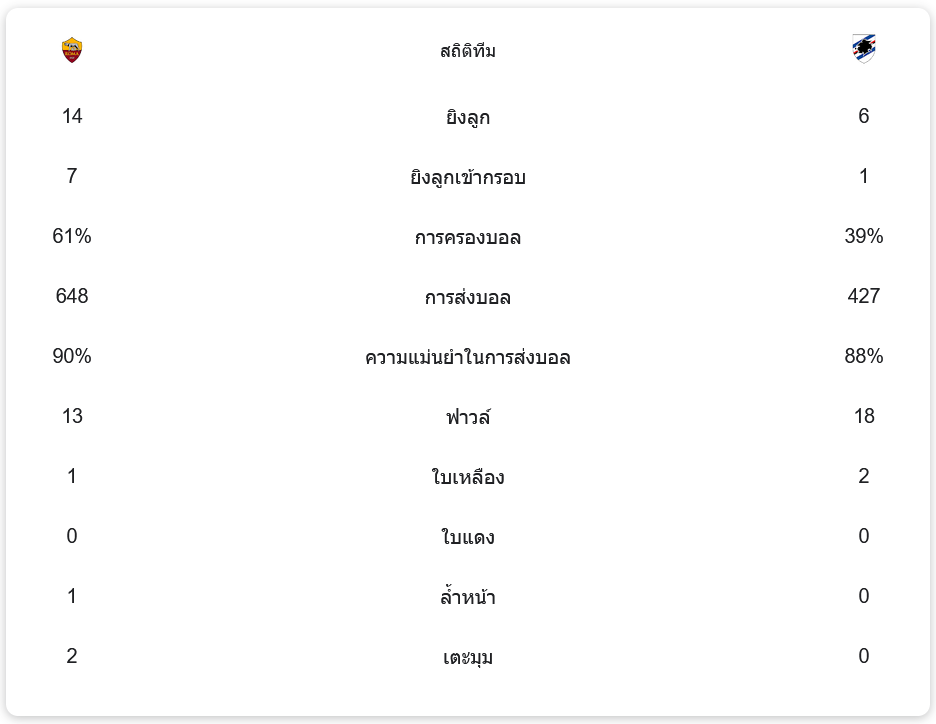Click the ยิงลูก stat label
The height and width of the screenshot is (724, 936).
468,118
